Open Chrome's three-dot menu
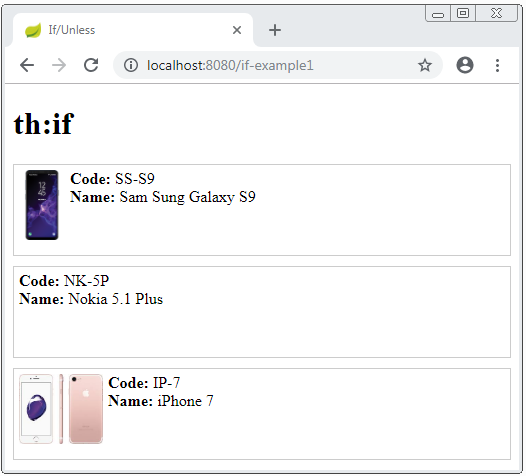This screenshot has height=476, width=526. [497, 65]
